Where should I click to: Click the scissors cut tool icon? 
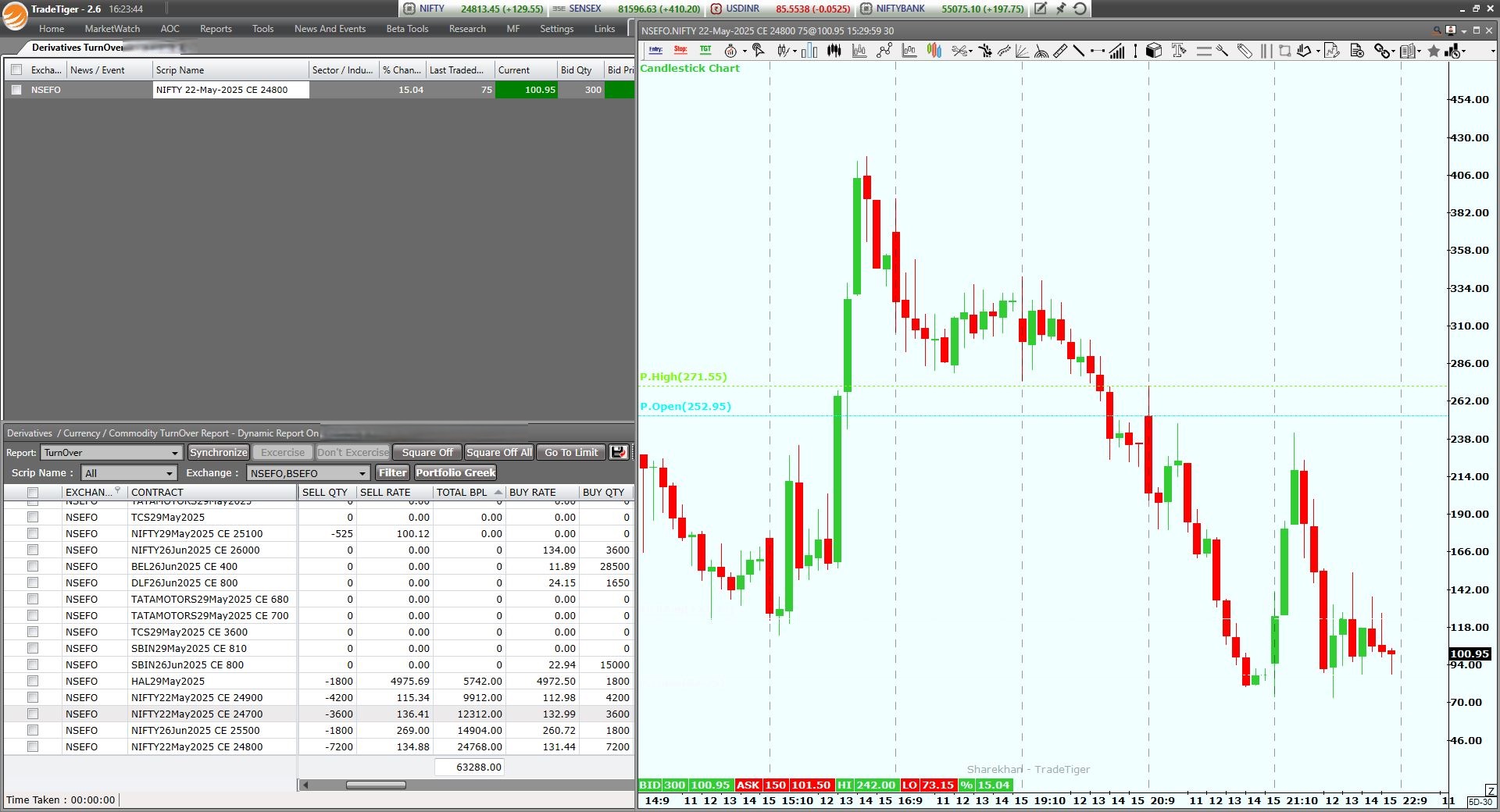pos(959,51)
